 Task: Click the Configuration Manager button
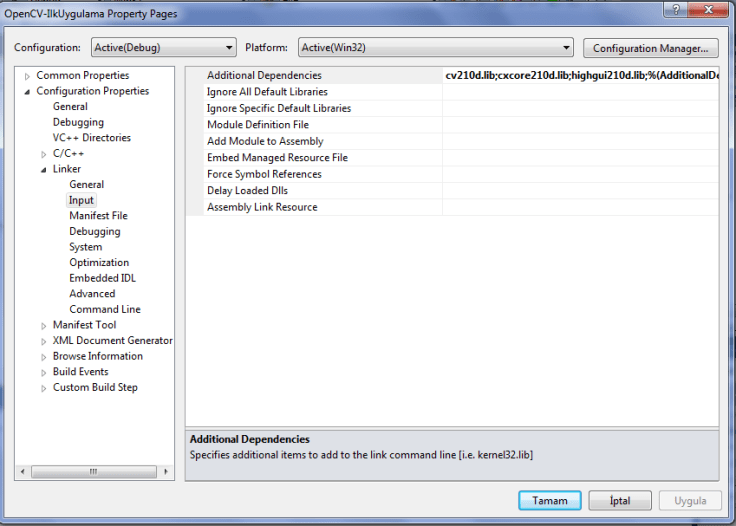(x=650, y=48)
